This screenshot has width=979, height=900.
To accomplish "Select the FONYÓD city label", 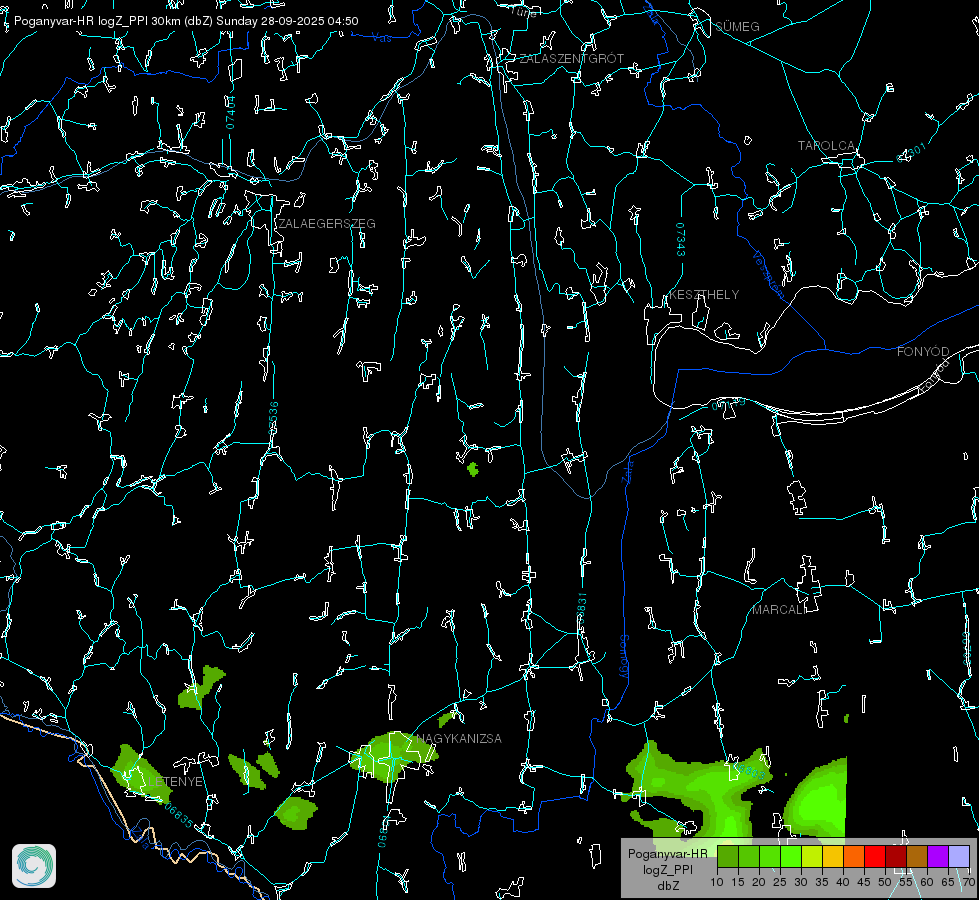I will (923, 352).
